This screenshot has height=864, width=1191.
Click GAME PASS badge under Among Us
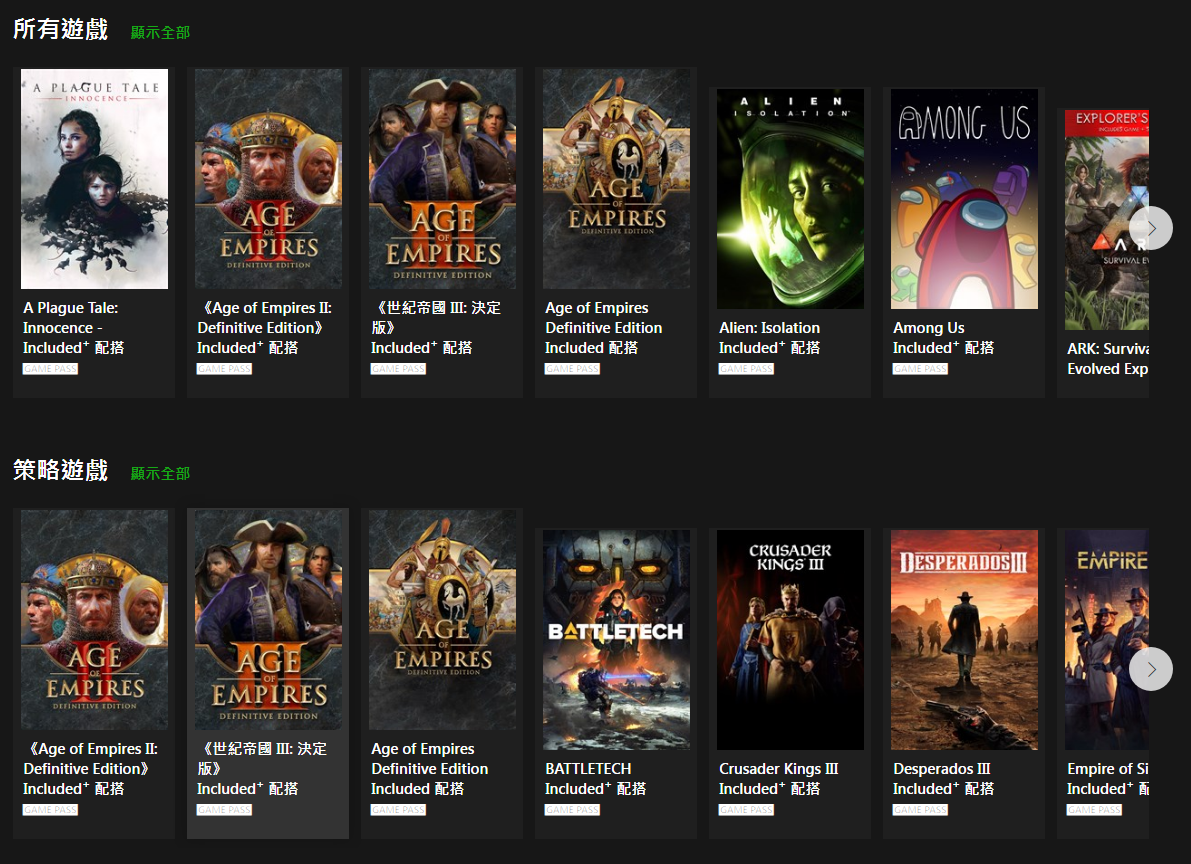920,369
